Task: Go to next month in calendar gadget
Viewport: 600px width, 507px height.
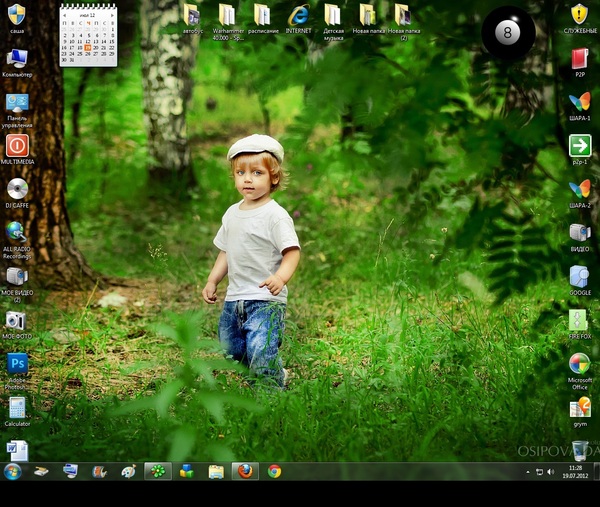Action: point(110,16)
